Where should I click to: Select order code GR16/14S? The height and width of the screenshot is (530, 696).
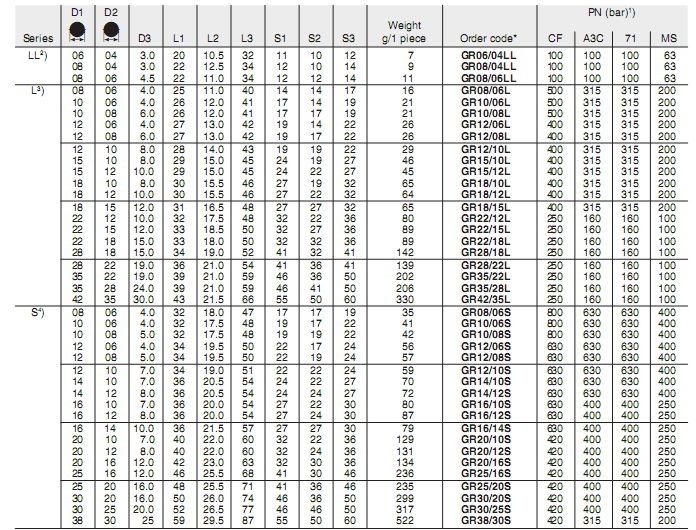488,427
